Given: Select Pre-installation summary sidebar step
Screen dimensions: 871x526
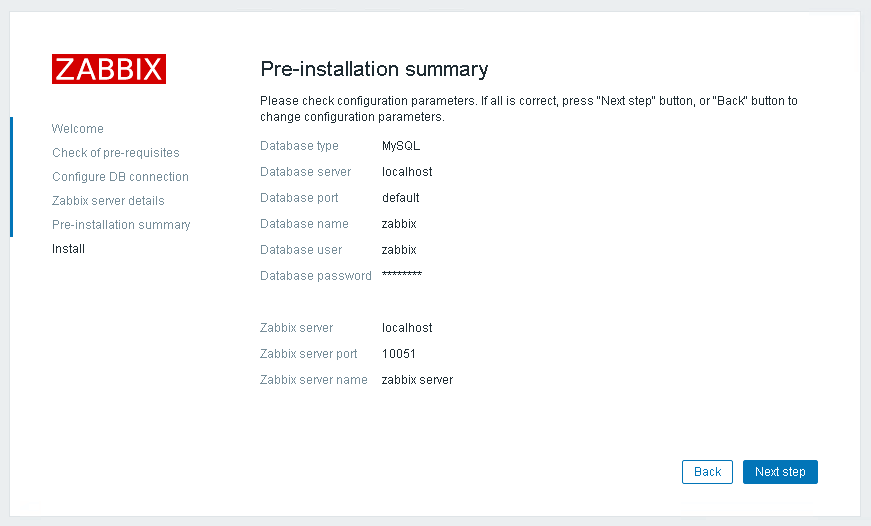Looking at the screenshot, I should (x=121, y=225).
